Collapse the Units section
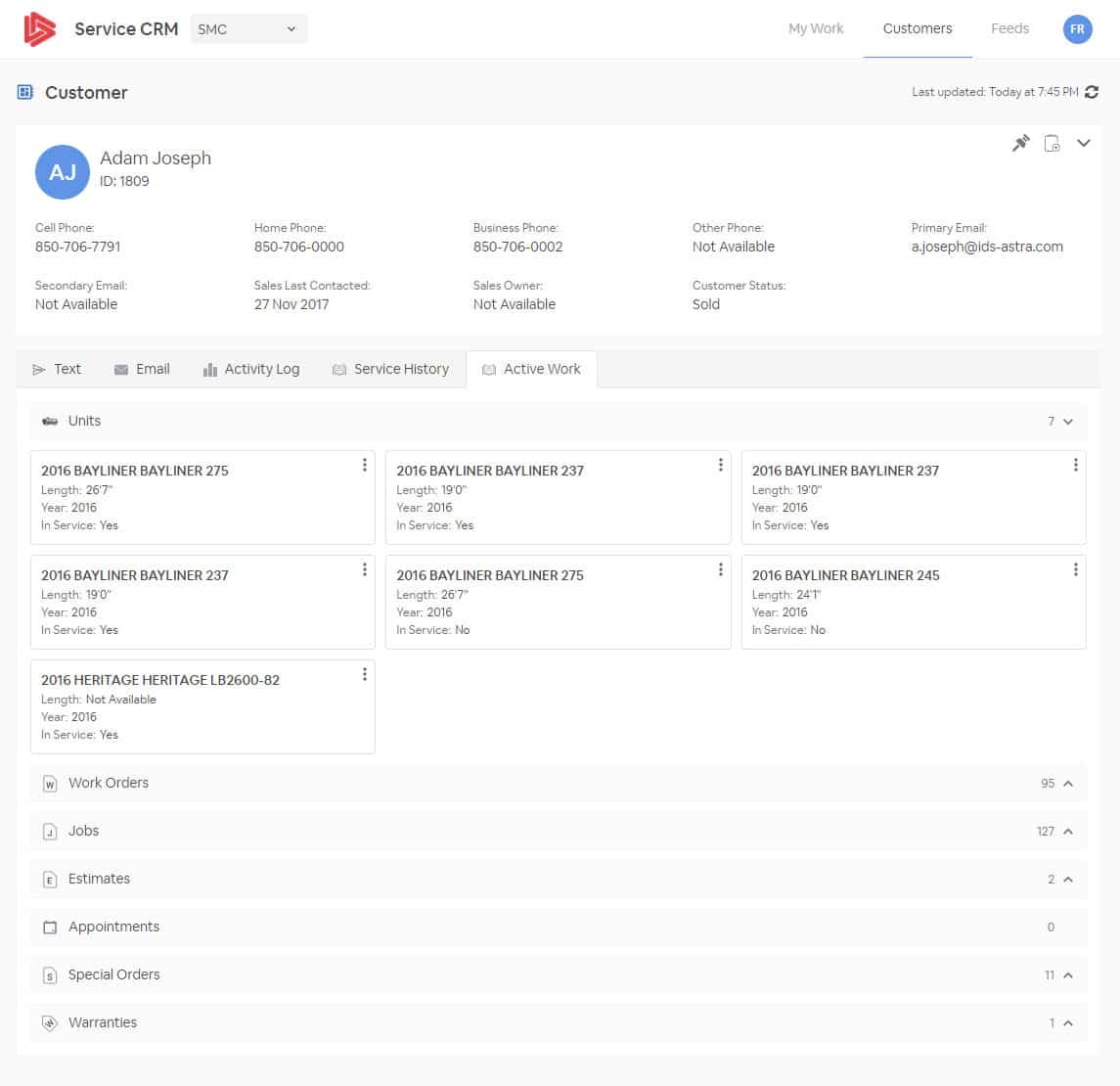1120x1086 pixels. click(x=1067, y=422)
